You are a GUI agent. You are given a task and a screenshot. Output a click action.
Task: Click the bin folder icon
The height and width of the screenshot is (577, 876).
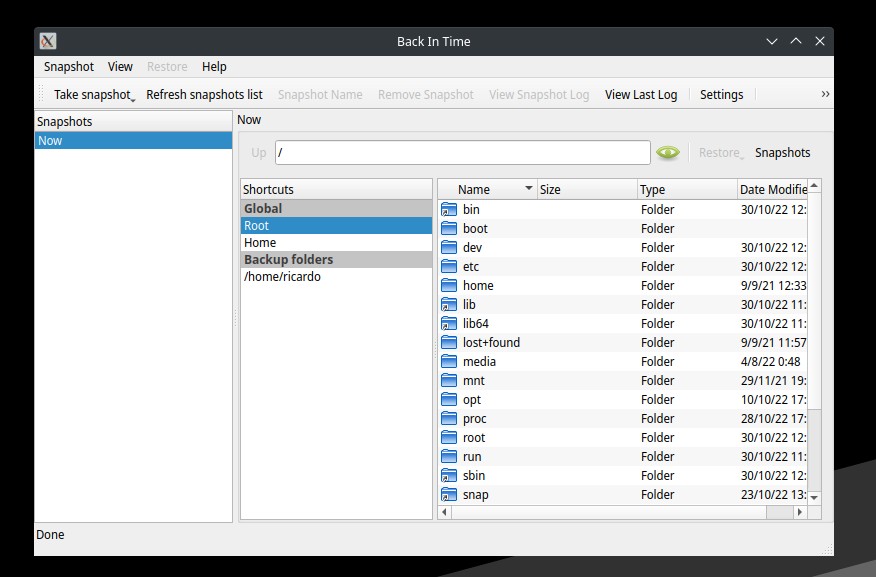(449, 209)
